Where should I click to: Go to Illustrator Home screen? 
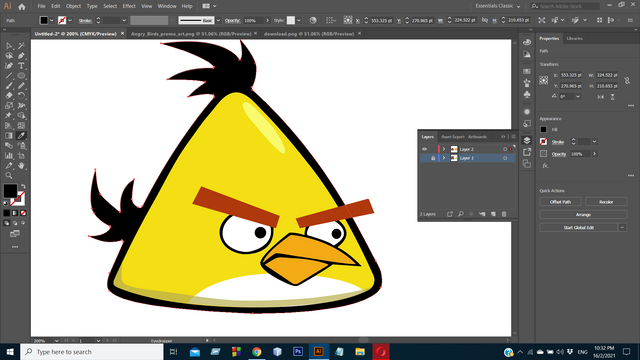point(22,6)
